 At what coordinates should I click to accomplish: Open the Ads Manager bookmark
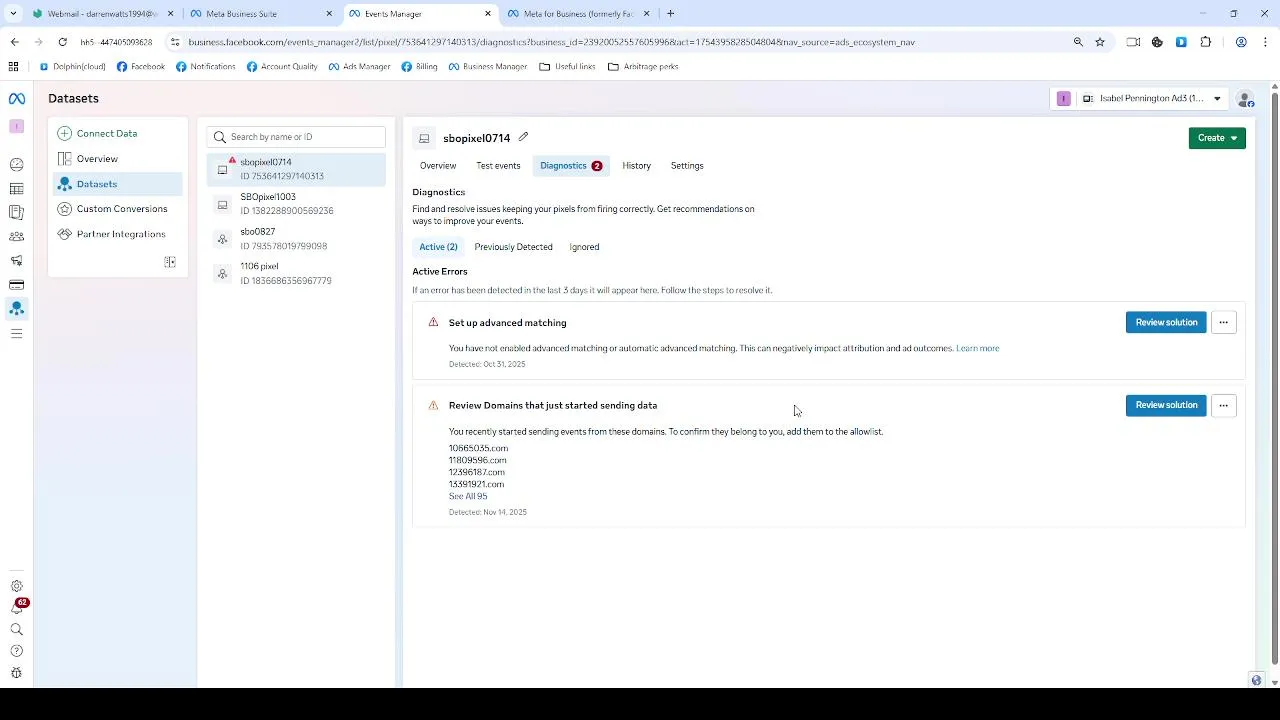(359, 67)
